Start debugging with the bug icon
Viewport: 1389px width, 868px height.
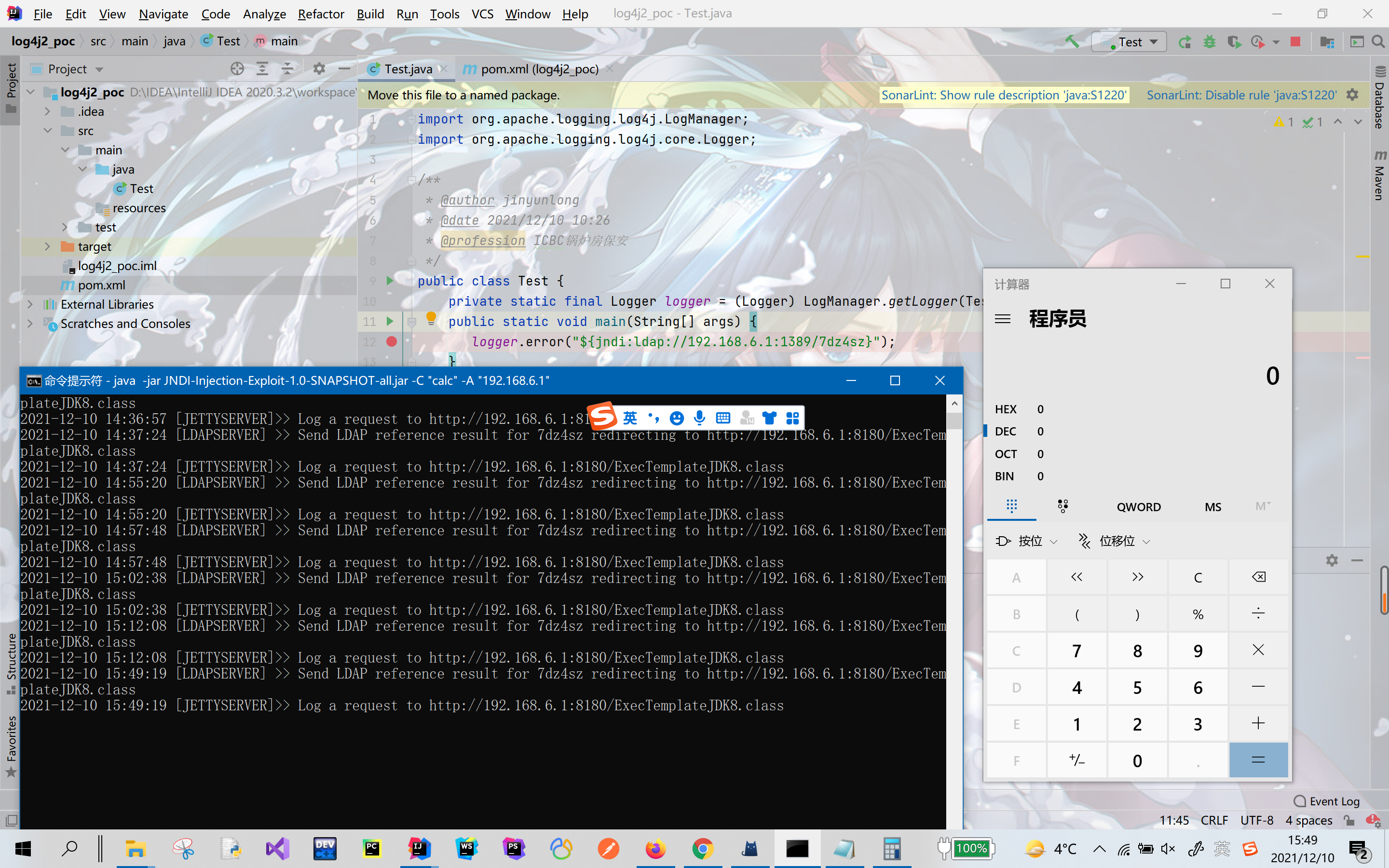click(1210, 42)
